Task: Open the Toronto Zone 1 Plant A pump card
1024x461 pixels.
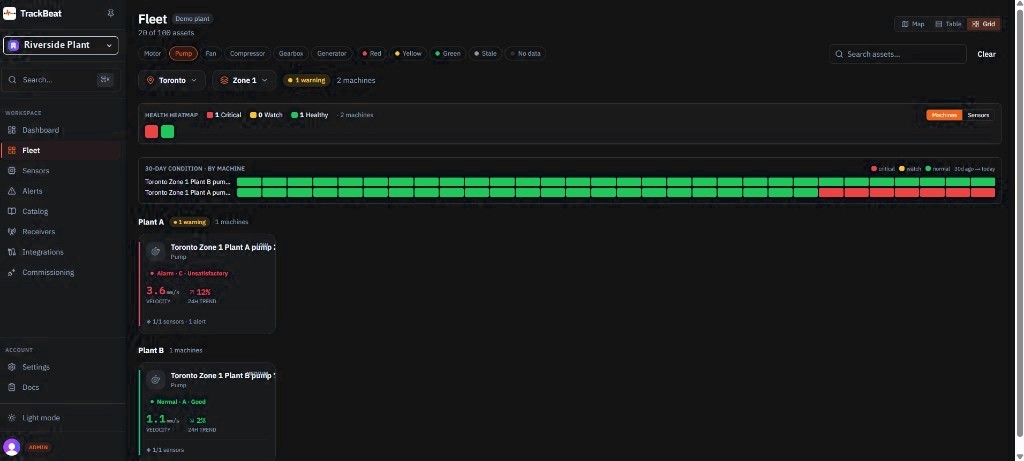Action: (x=207, y=284)
